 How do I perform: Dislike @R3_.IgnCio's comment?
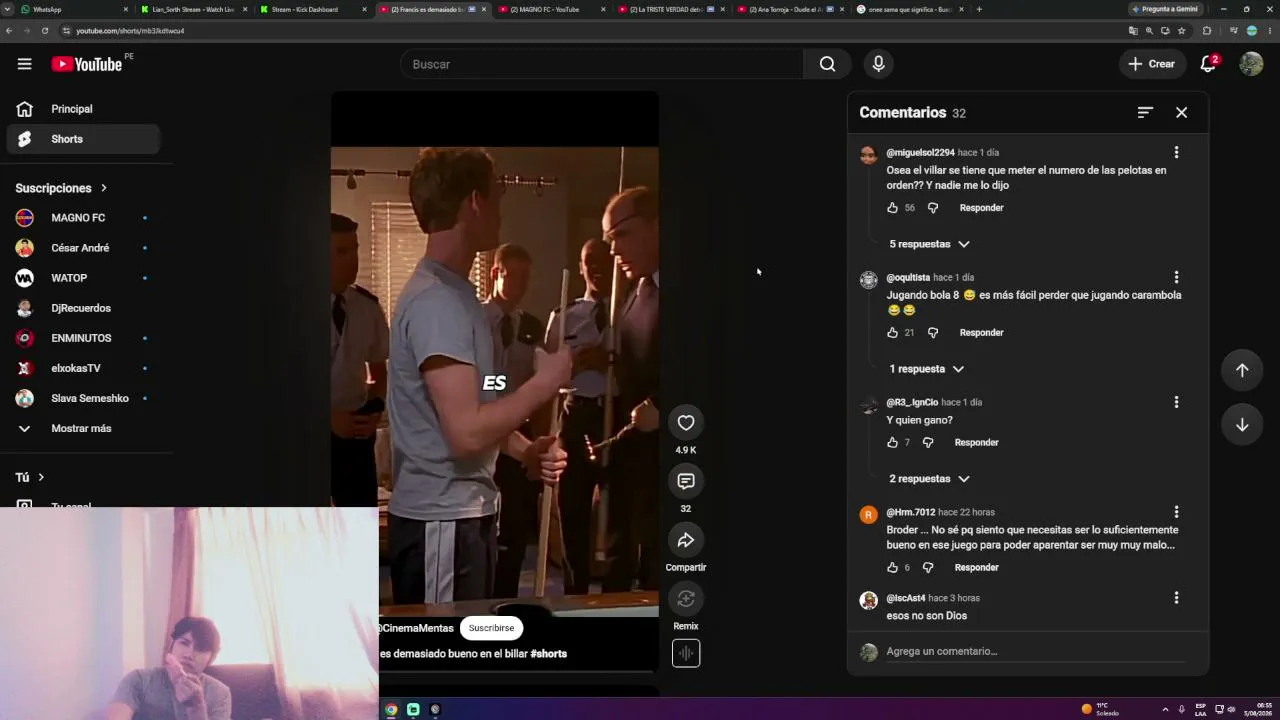[x=927, y=442]
